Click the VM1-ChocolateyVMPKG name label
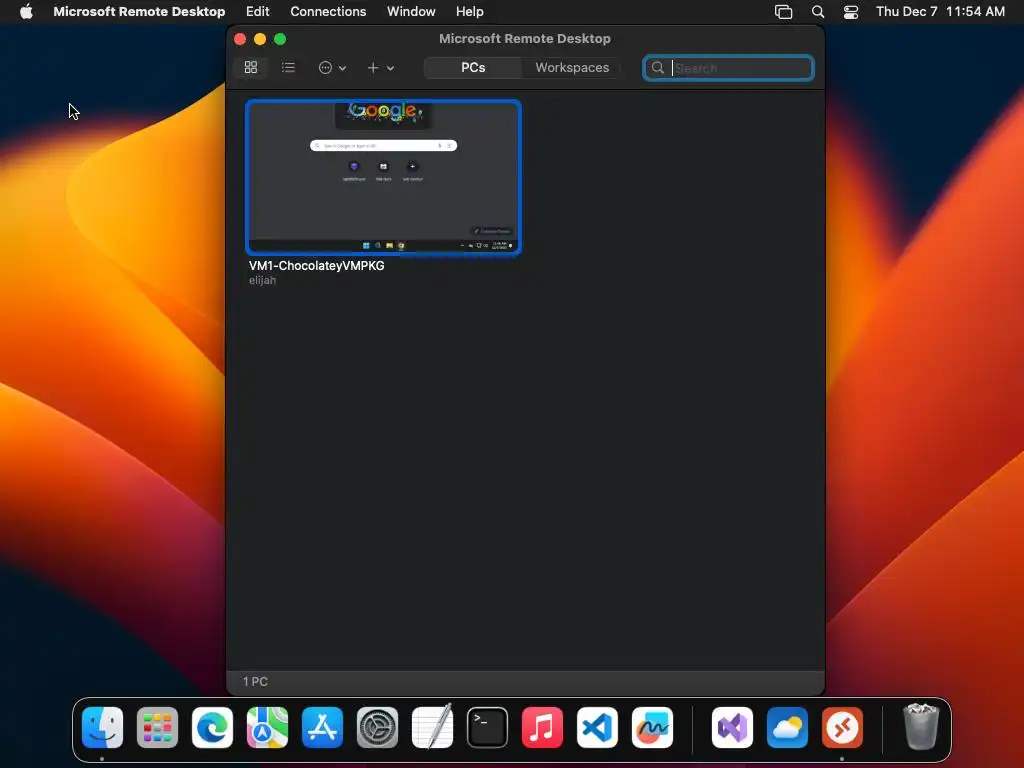1024x768 pixels. point(316,266)
